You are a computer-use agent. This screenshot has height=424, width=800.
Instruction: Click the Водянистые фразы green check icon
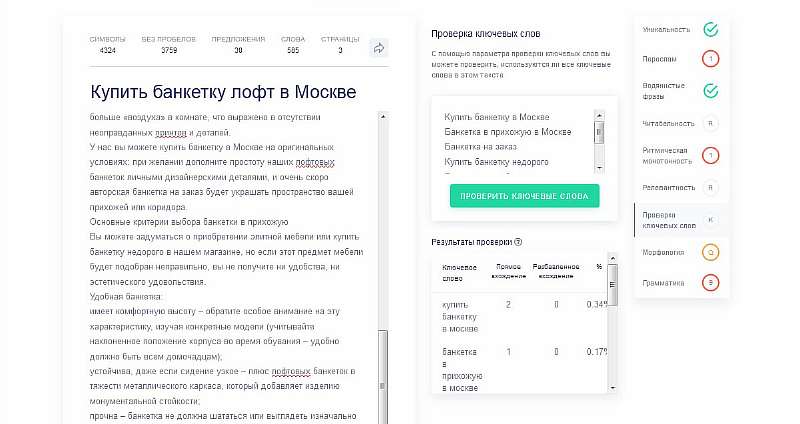pos(710,91)
